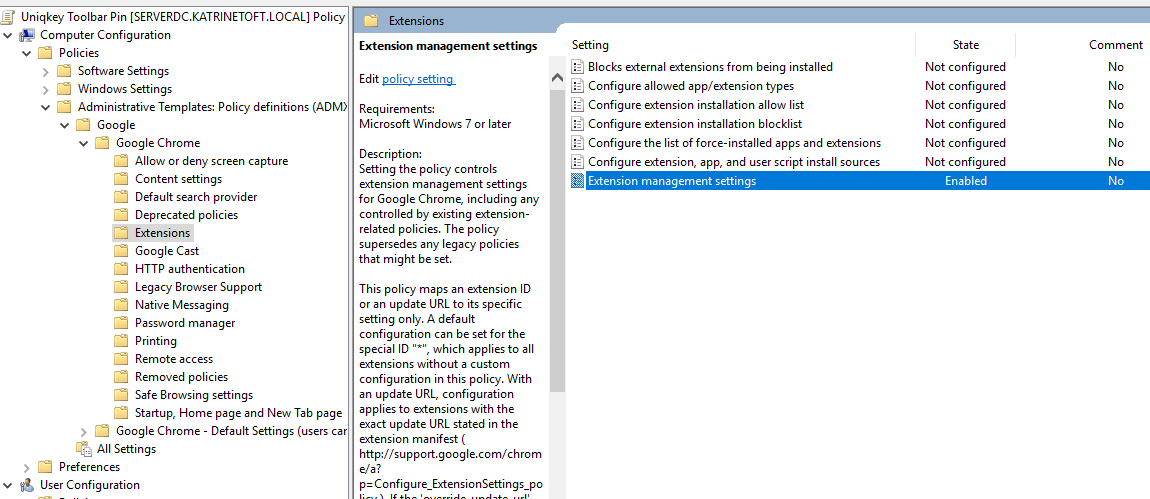This screenshot has height=499, width=1150.
Task: Select Configure allowed app/extension types setting
Action: (691, 86)
